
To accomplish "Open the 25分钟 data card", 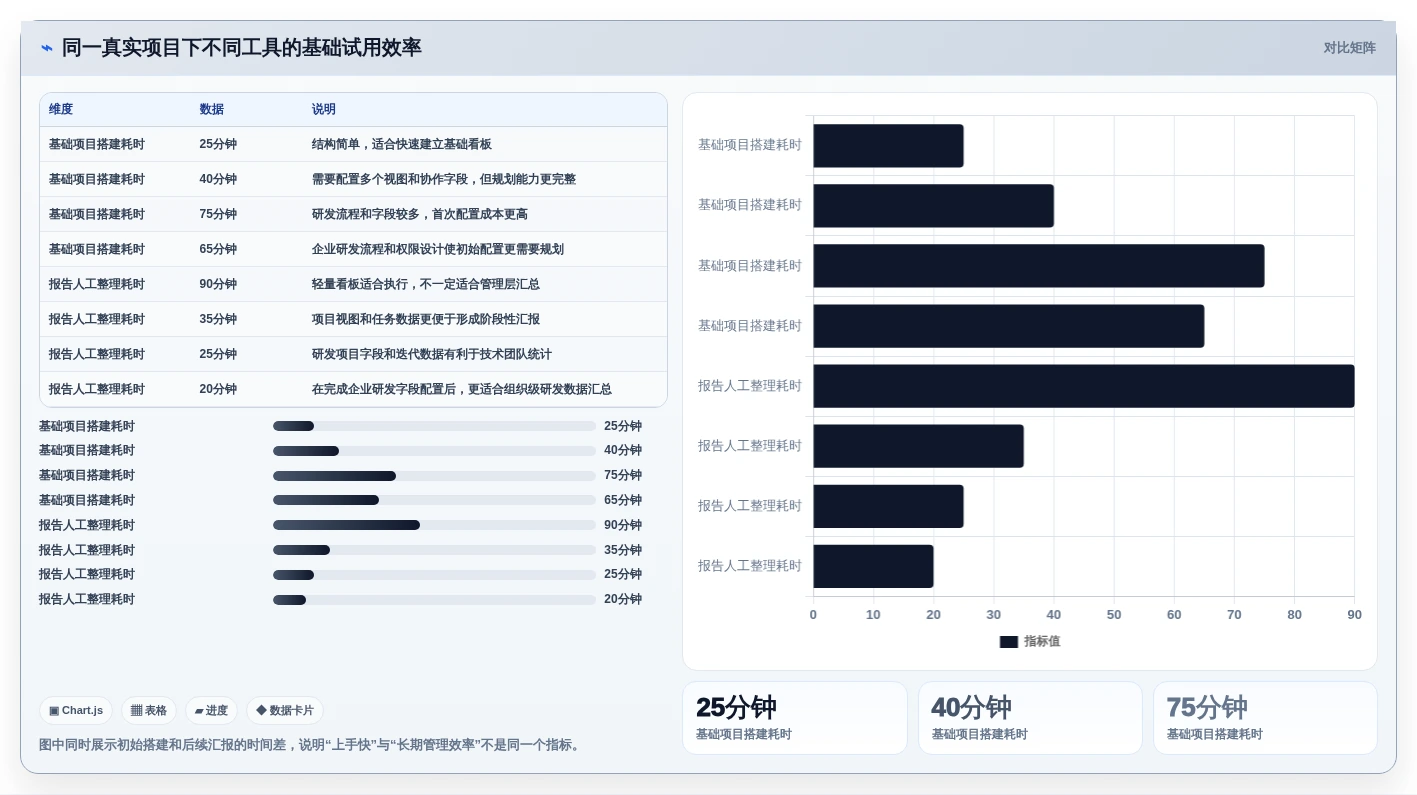I will [x=795, y=718].
